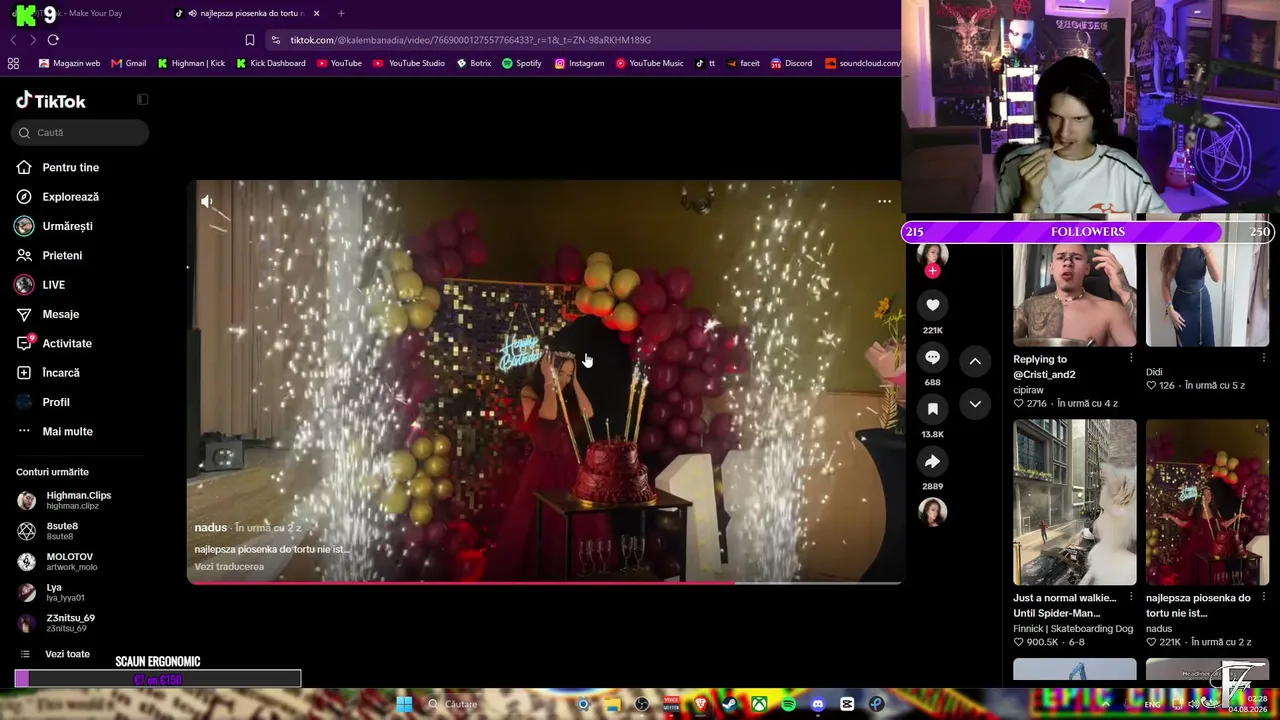1280x720 pixels.
Task: Open options for Just a normal walkie card
Action: pos(1131,598)
